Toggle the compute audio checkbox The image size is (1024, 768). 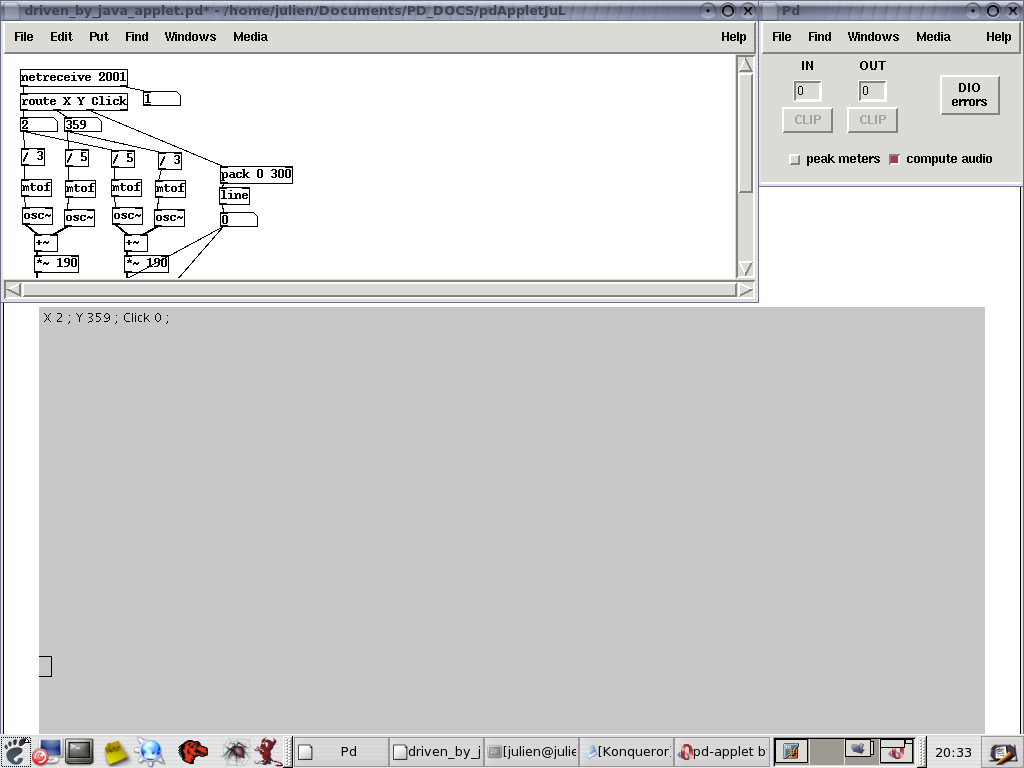coord(895,159)
